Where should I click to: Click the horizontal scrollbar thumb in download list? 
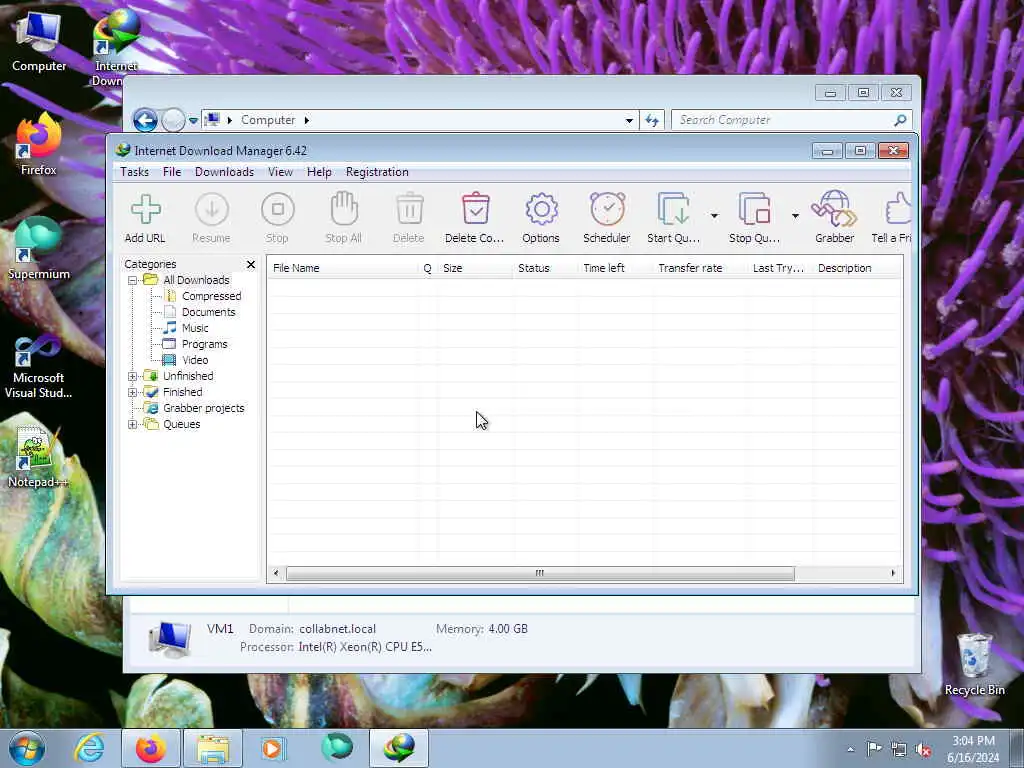[540, 573]
